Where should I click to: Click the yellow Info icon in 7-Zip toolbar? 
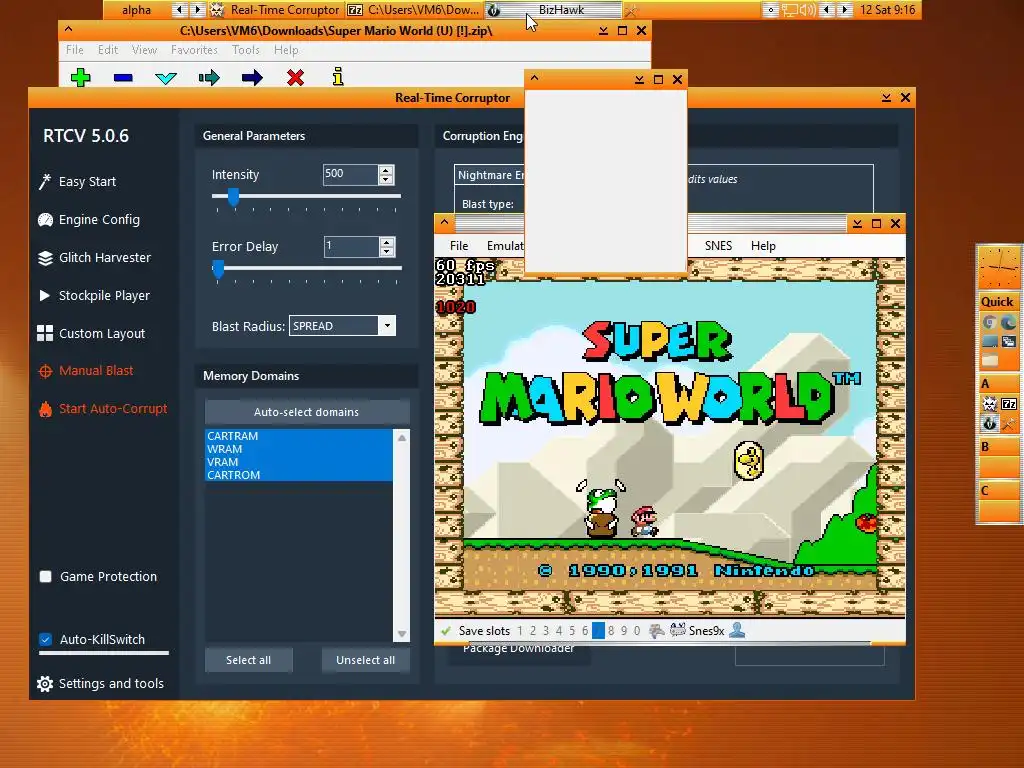tap(338, 76)
